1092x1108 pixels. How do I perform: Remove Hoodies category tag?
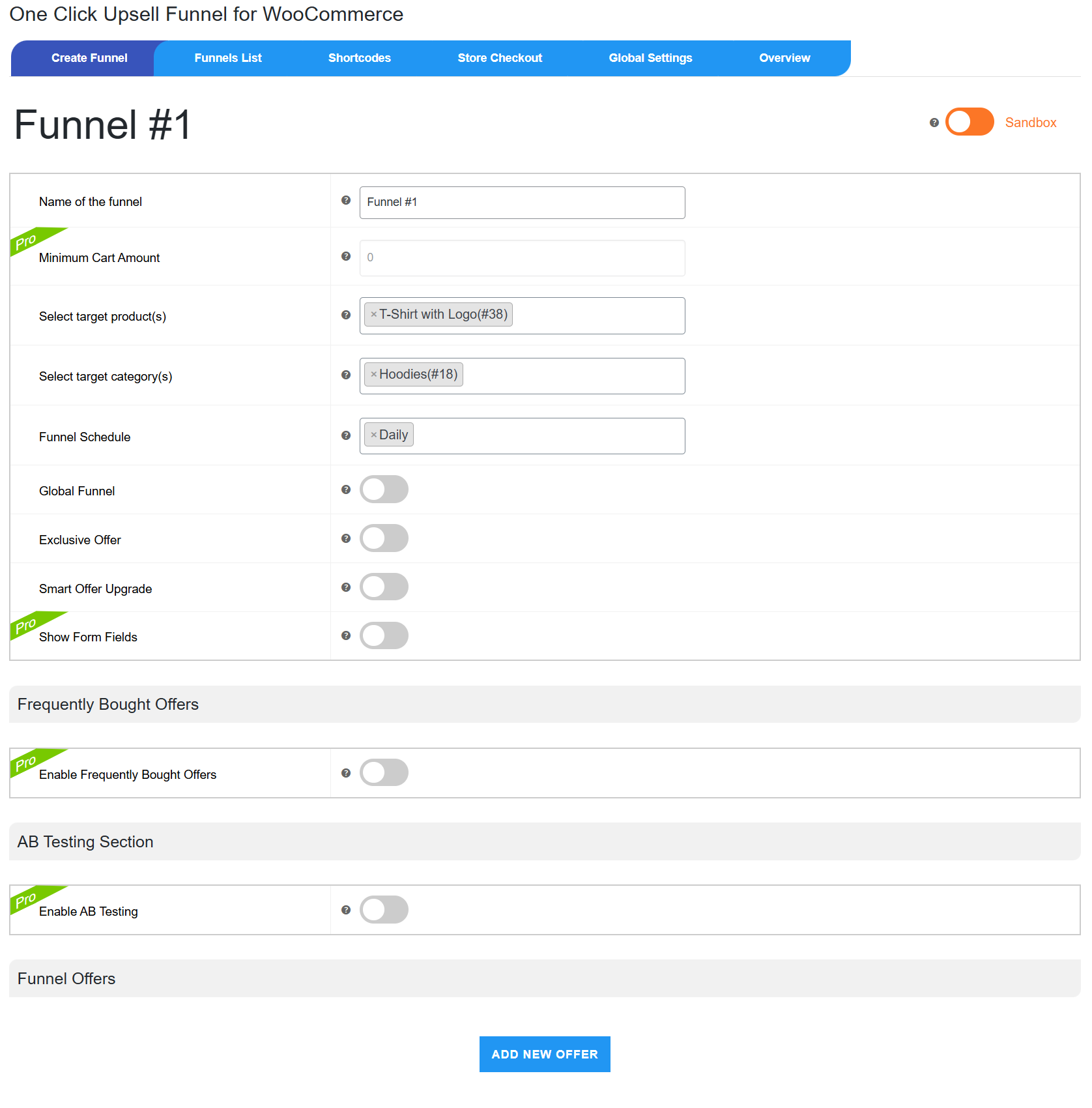click(374, 375)
